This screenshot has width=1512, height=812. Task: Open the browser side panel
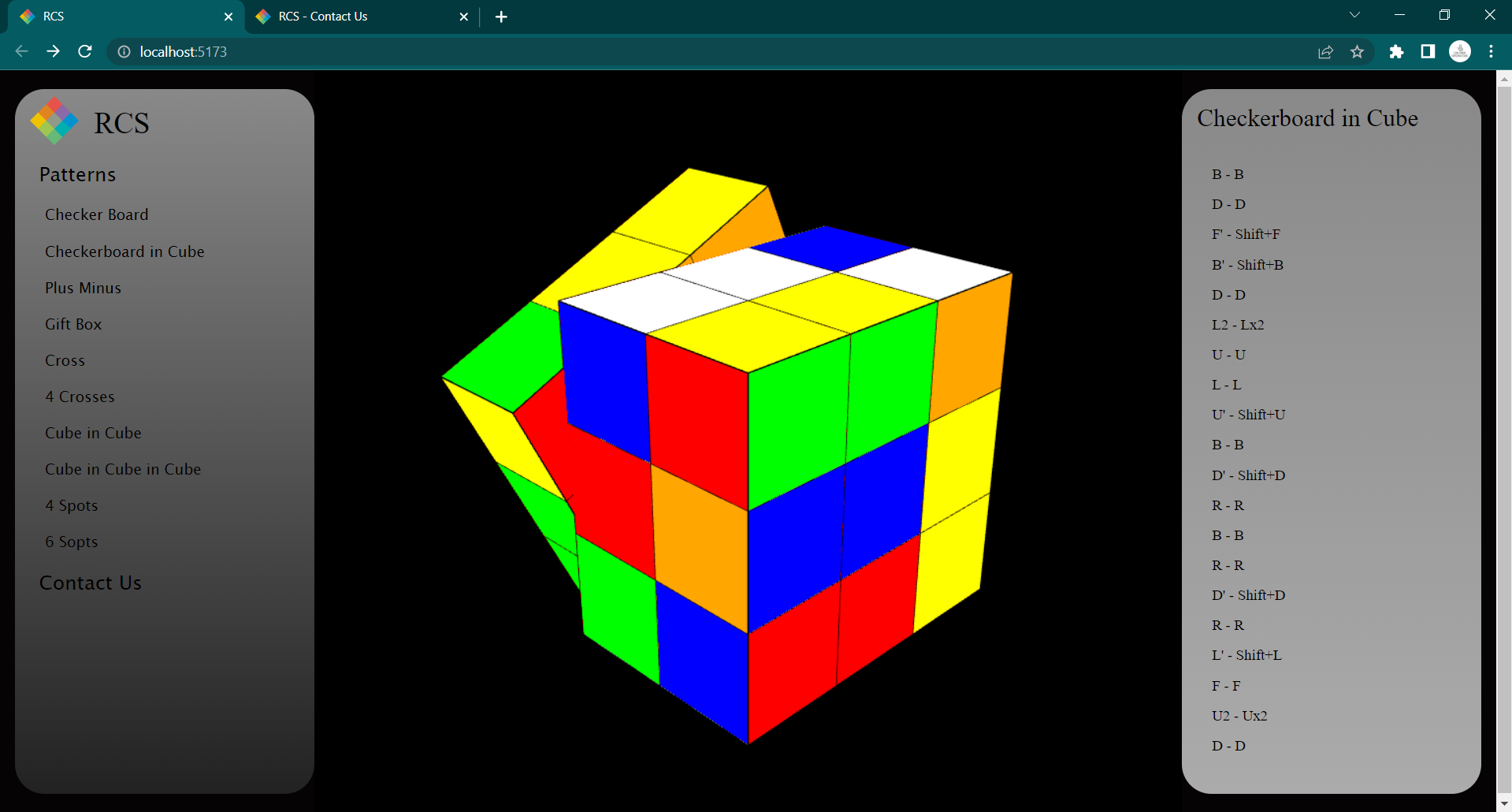point(1428,51)
